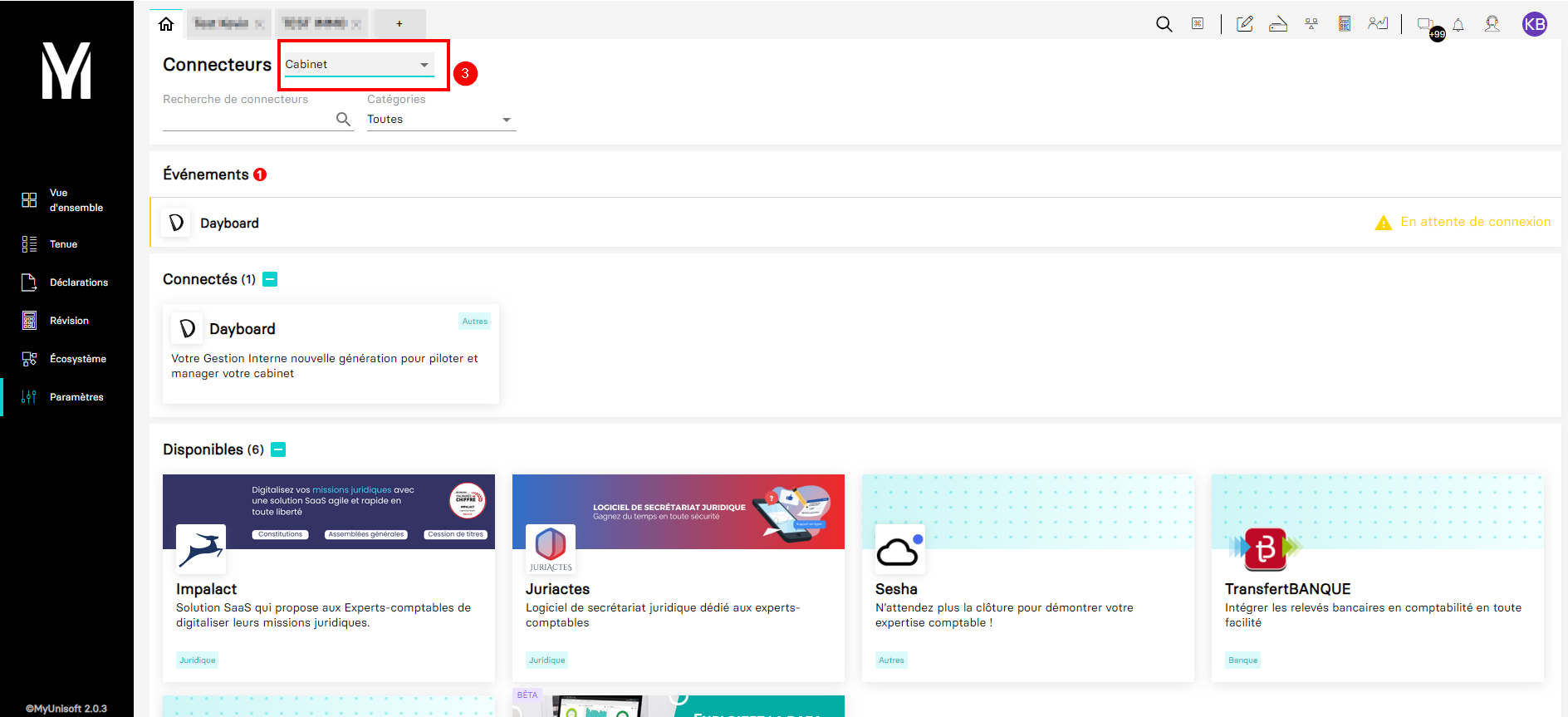The image size is (1568, 717).
Task: Open the scanner icon in toolbar
Action: click(x=1278, y=24)
